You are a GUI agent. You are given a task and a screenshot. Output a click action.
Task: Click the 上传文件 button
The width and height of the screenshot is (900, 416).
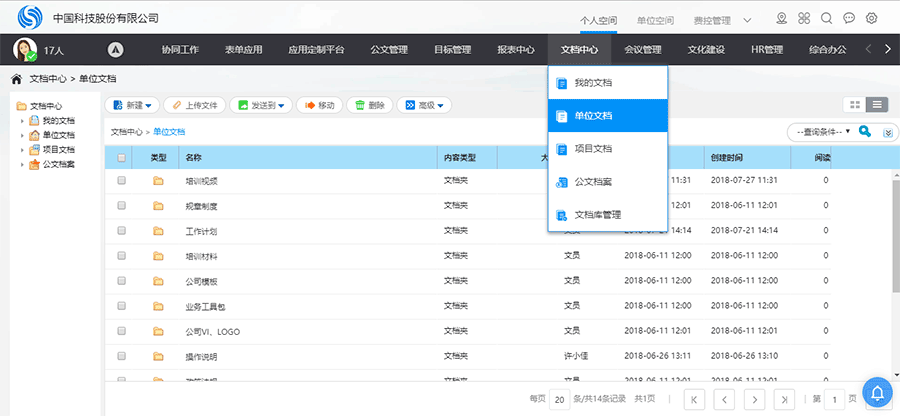[x=194, y=105]
